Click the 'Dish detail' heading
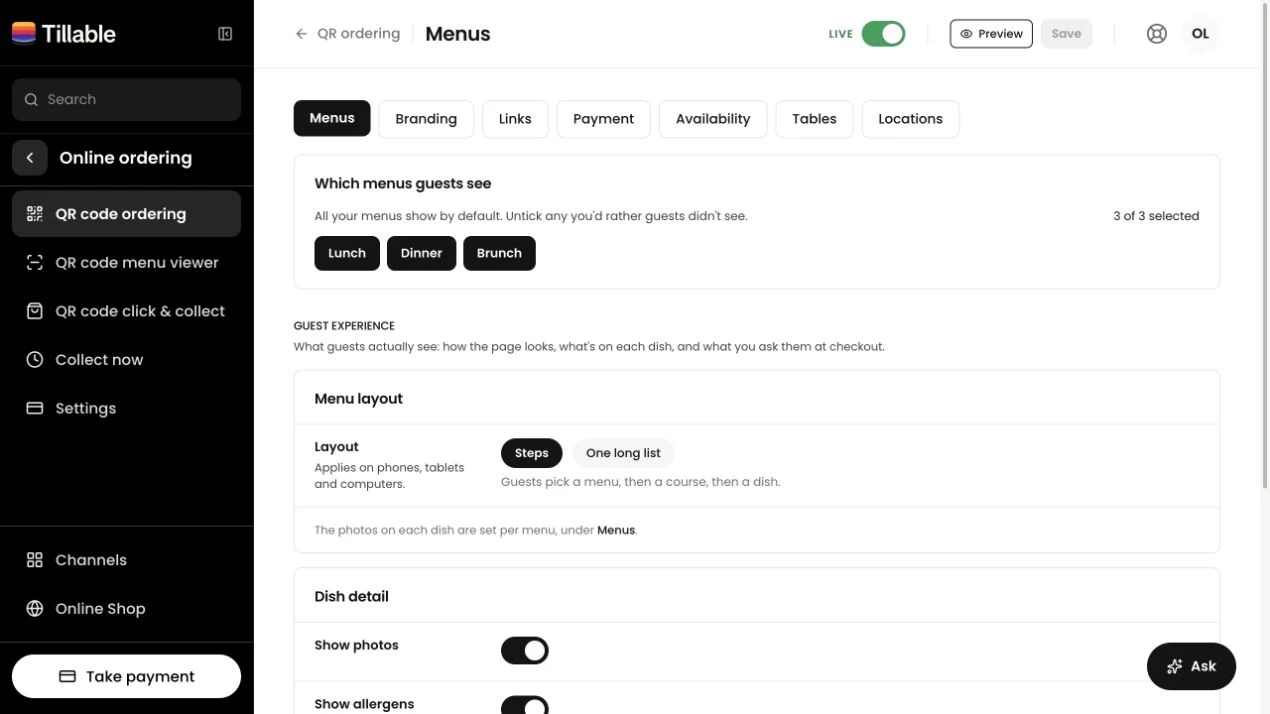1270x714 pixels. [352, 597]
